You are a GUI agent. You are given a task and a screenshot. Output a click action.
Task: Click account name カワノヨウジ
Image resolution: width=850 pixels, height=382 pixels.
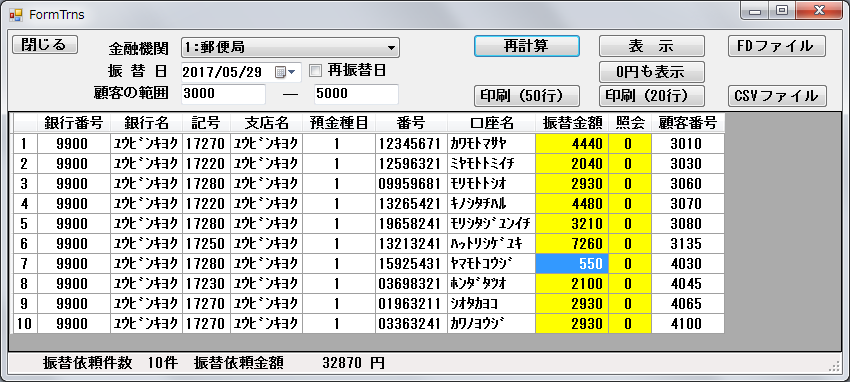491,324
